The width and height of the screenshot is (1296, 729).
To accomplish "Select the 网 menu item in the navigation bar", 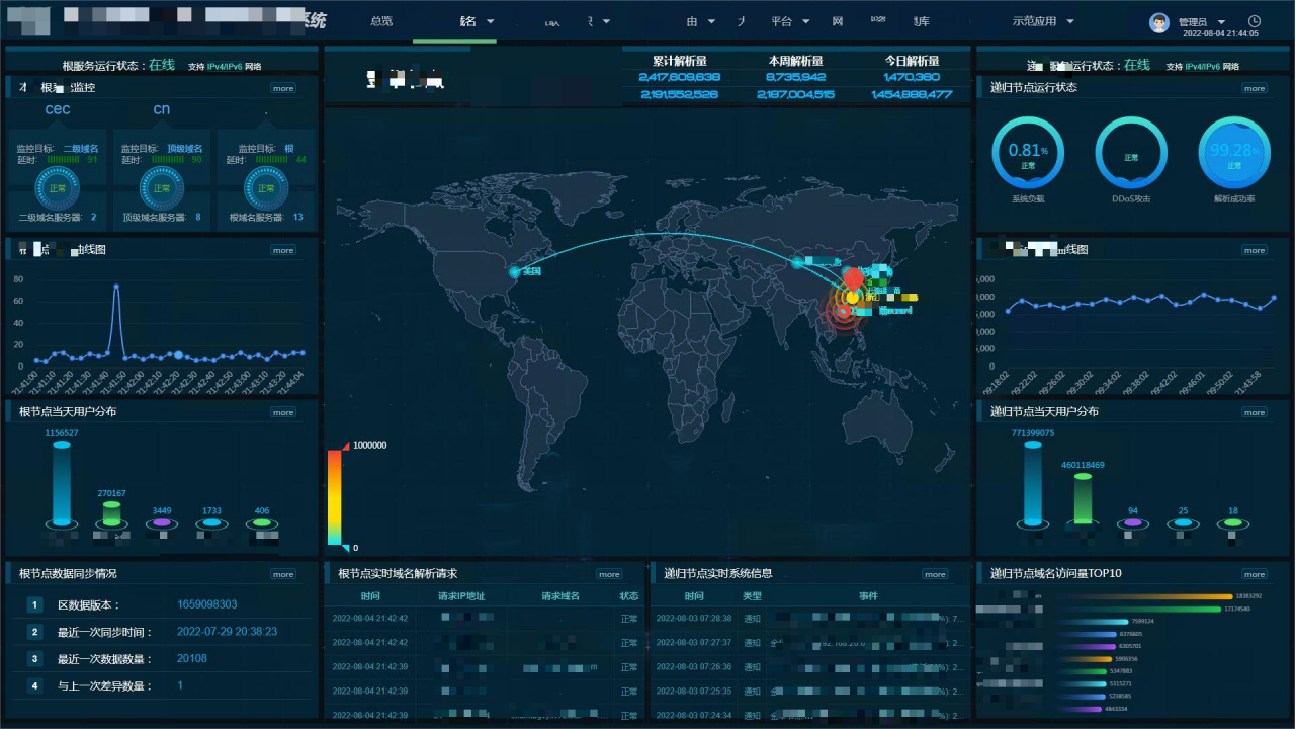I will (x=837, y=21).
